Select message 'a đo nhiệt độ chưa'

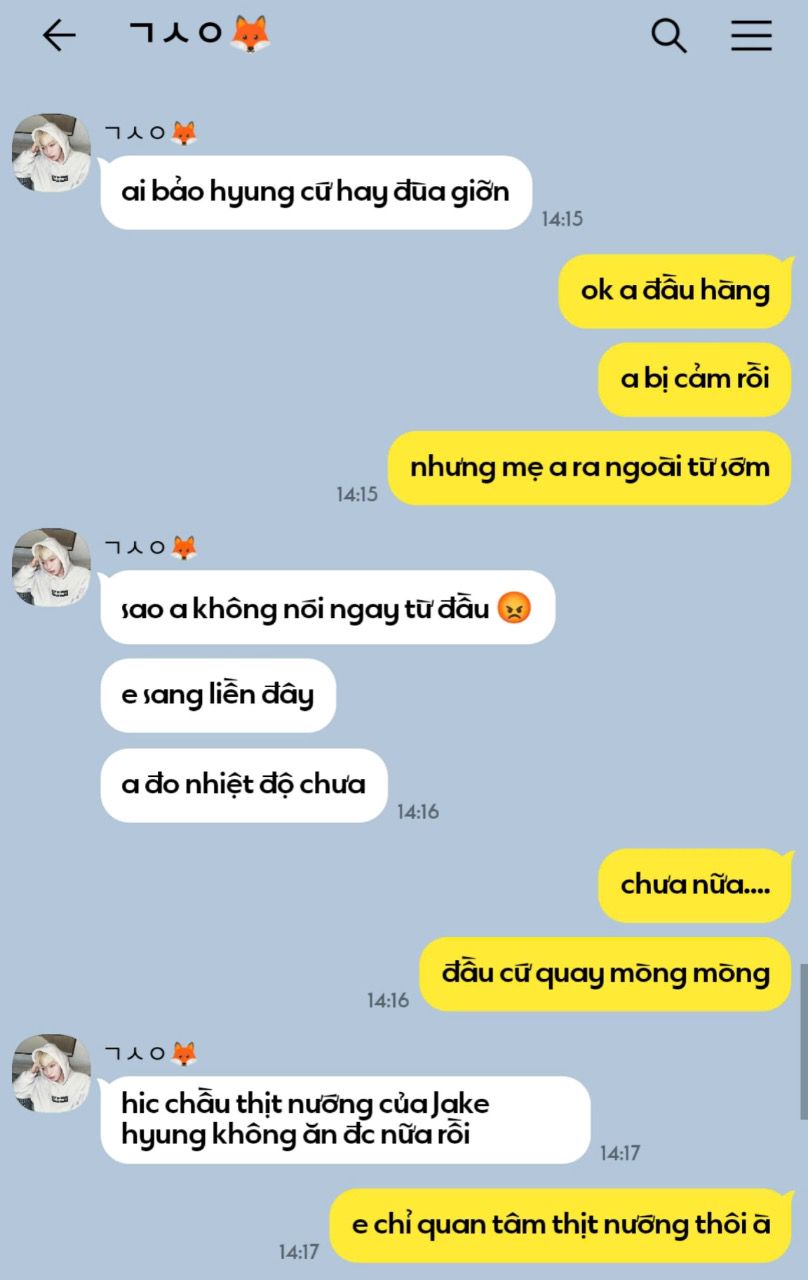point(244,785)
